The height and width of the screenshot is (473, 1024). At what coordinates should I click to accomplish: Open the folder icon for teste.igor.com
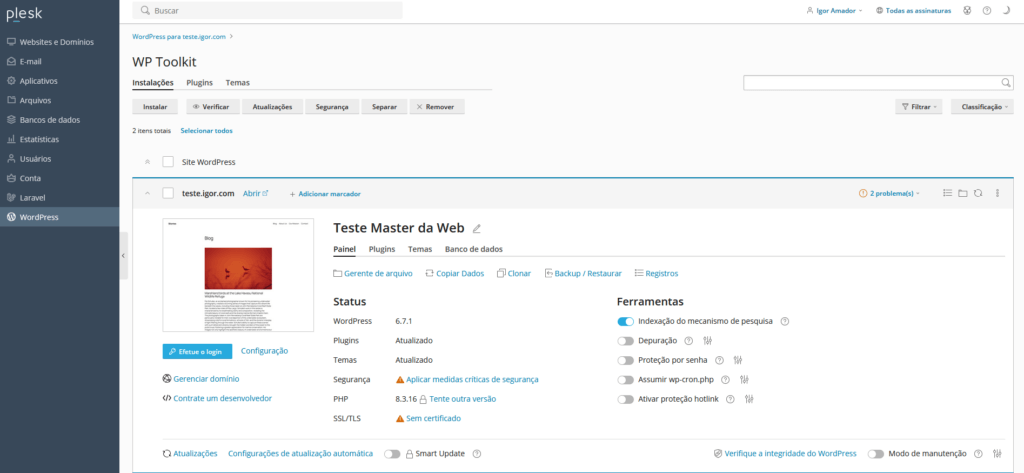pos(963,193)
